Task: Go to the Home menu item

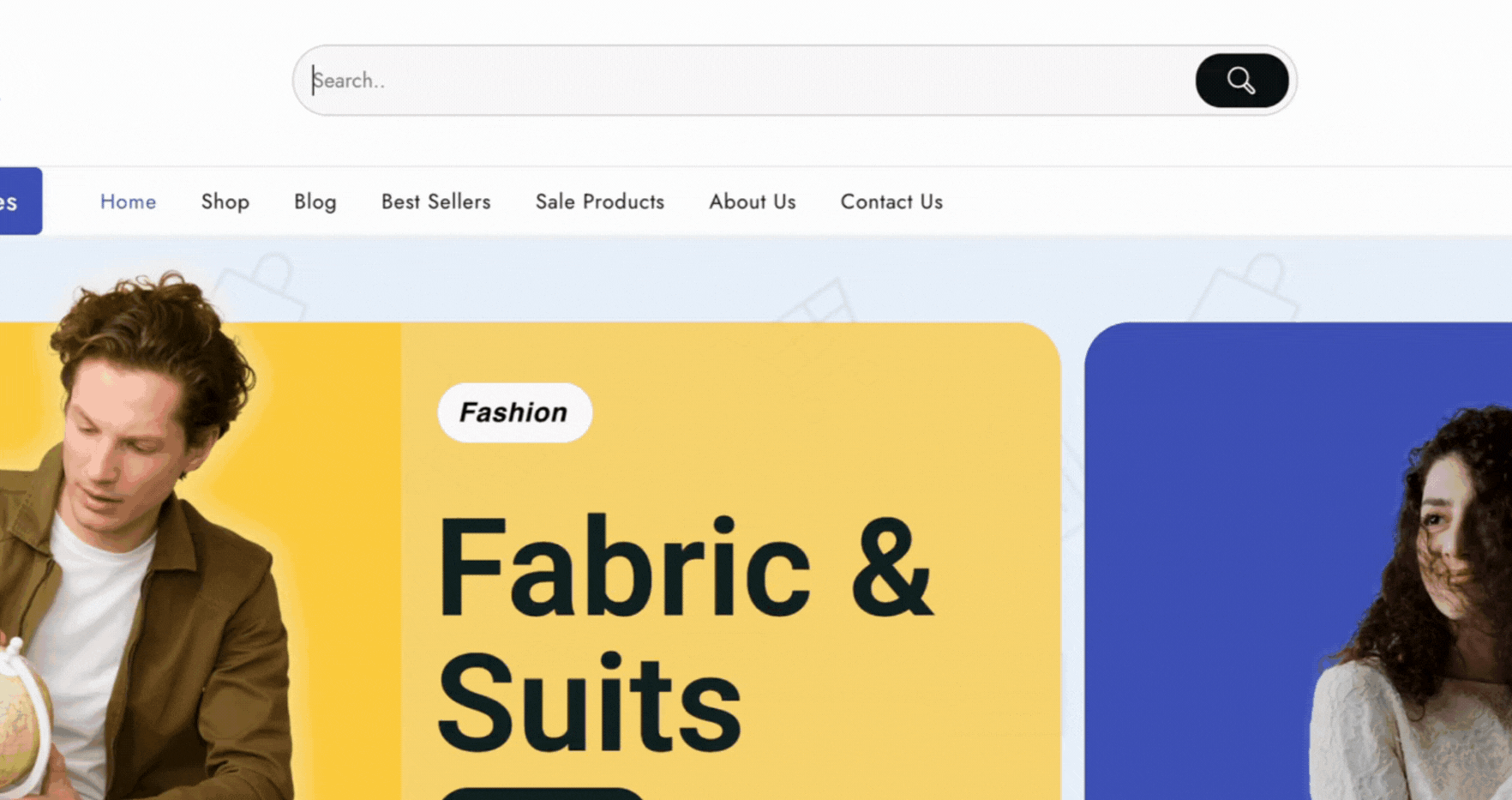Action: tap(128, 202)
